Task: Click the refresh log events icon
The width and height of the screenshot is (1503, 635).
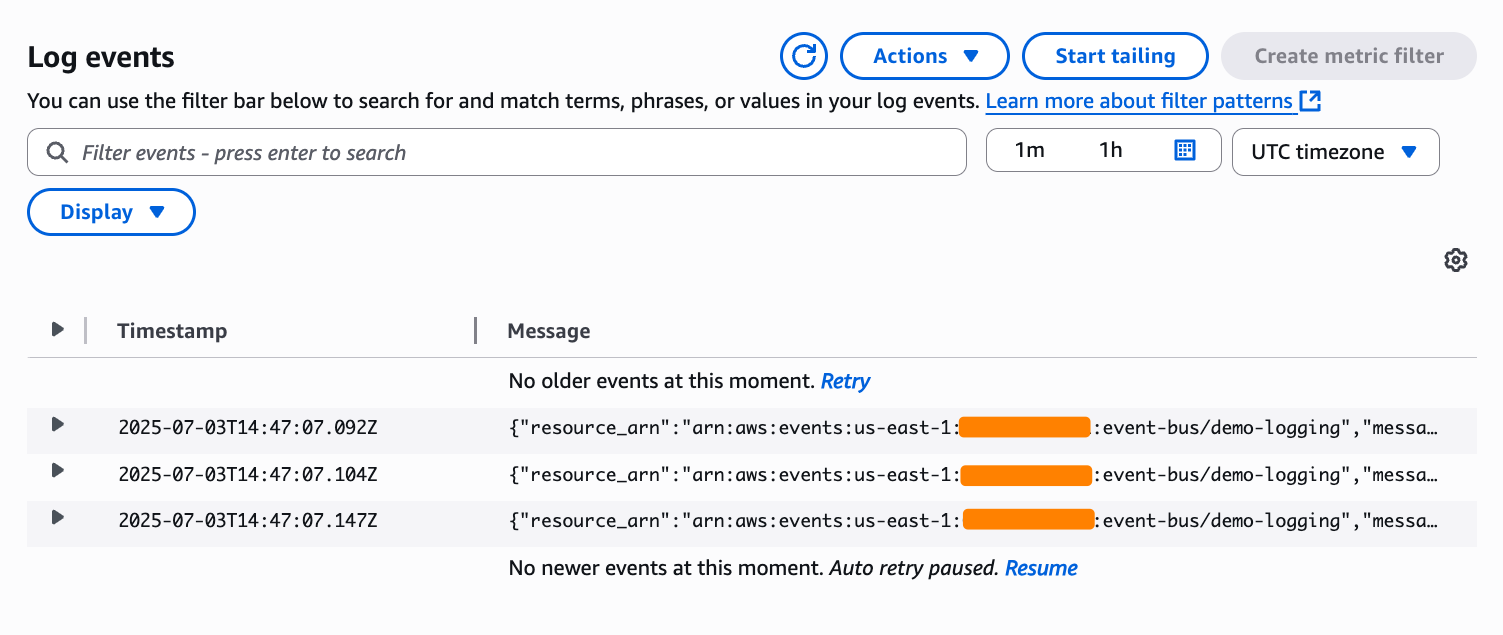Action: (804, 56)
